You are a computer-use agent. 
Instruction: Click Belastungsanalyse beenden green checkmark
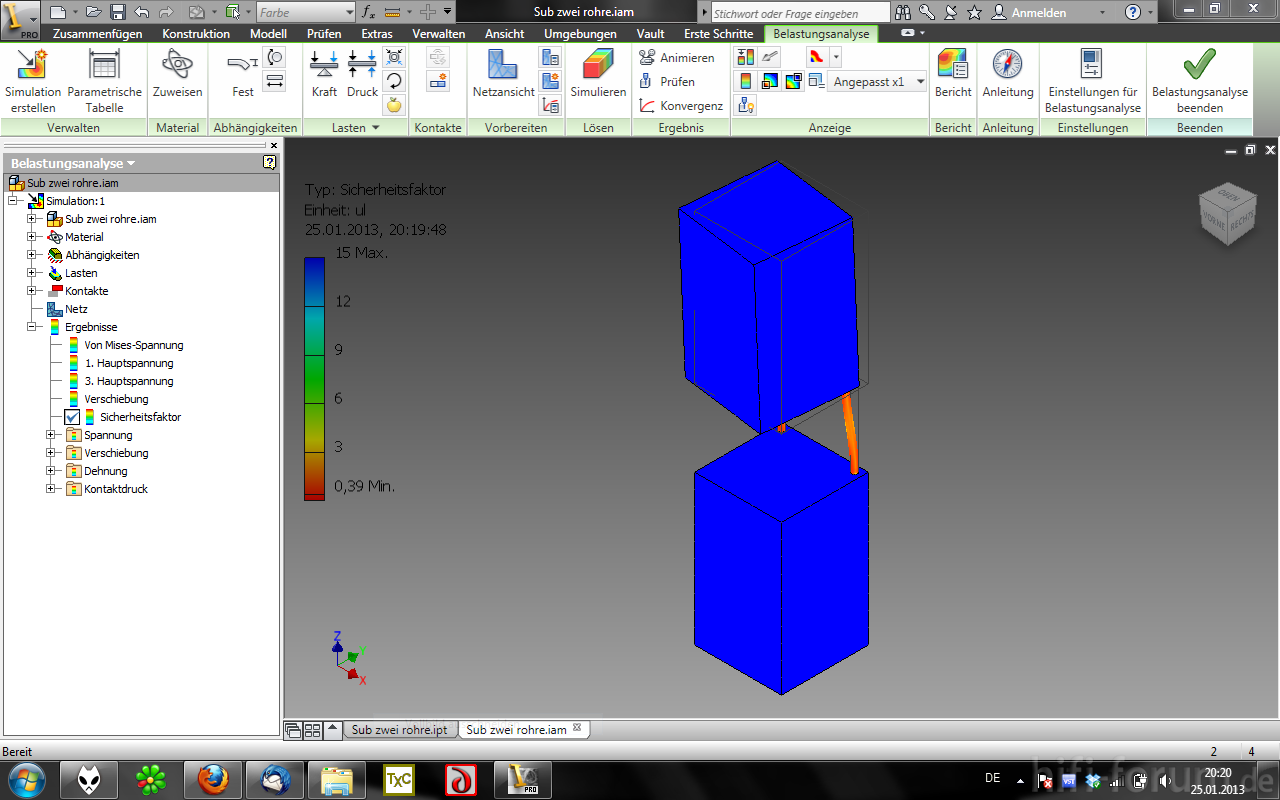[1199, 66]
